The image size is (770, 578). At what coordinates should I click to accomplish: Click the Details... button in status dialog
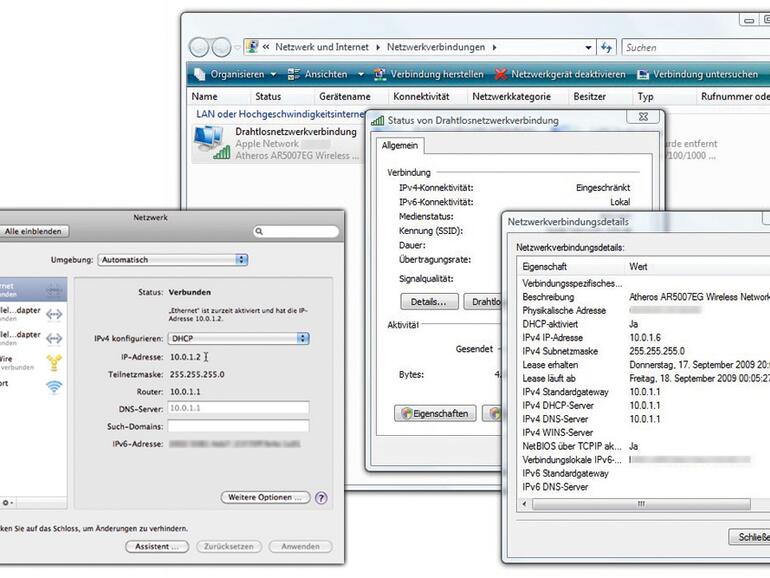point(429,302)
